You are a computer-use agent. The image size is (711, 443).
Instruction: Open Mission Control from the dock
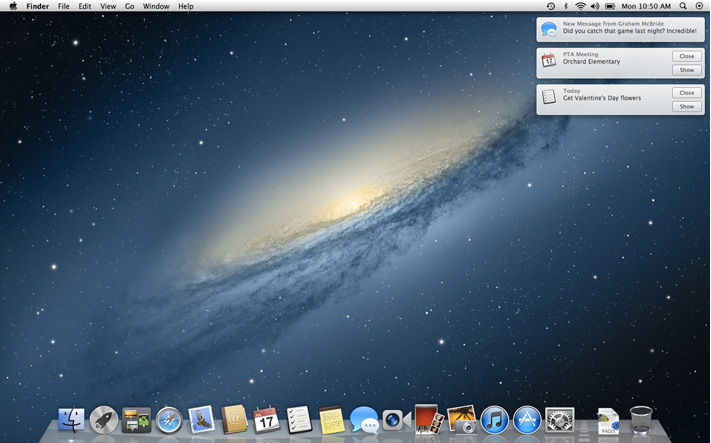coord(136,420)
